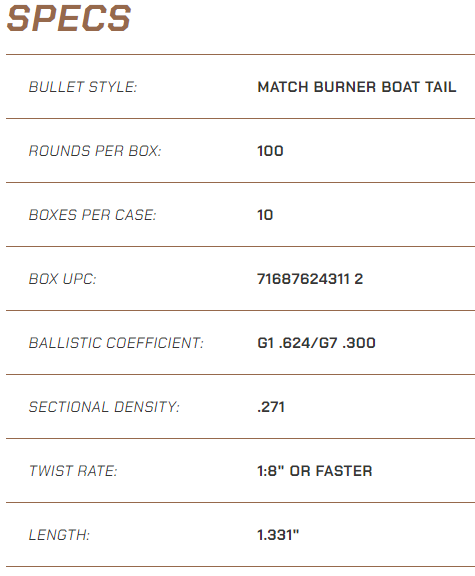Click Match Burner Boat Tail value
The height and width of the screenshot is (576, 475).
(x=357, y=87)
